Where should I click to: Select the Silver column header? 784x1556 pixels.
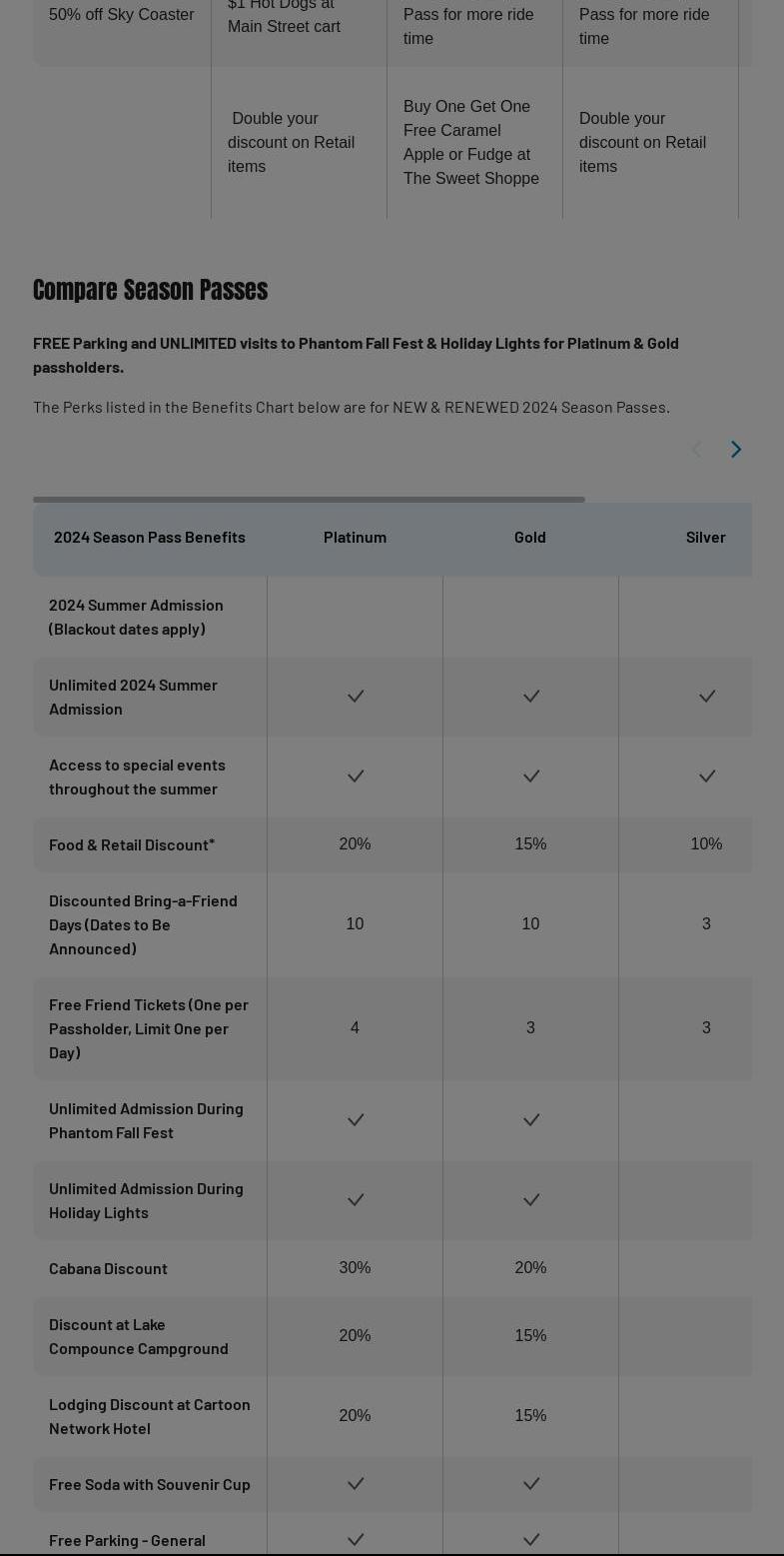pyautogui.click(x=705, y=537)
